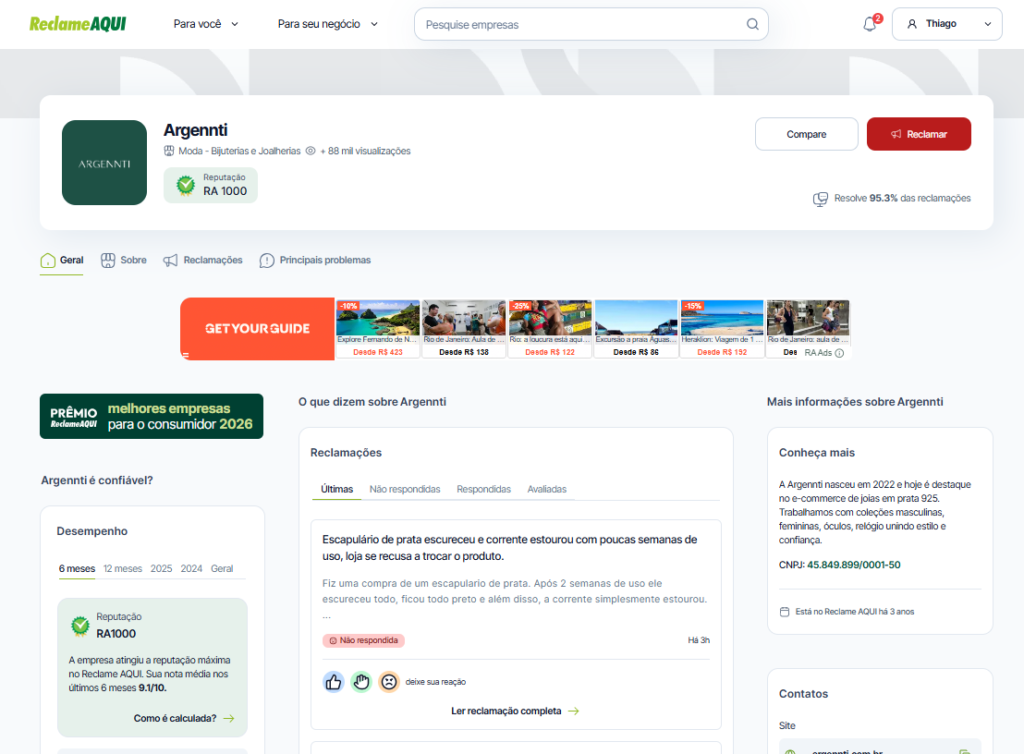Click the 'Há 3h' timestamp

pos(698,640)
